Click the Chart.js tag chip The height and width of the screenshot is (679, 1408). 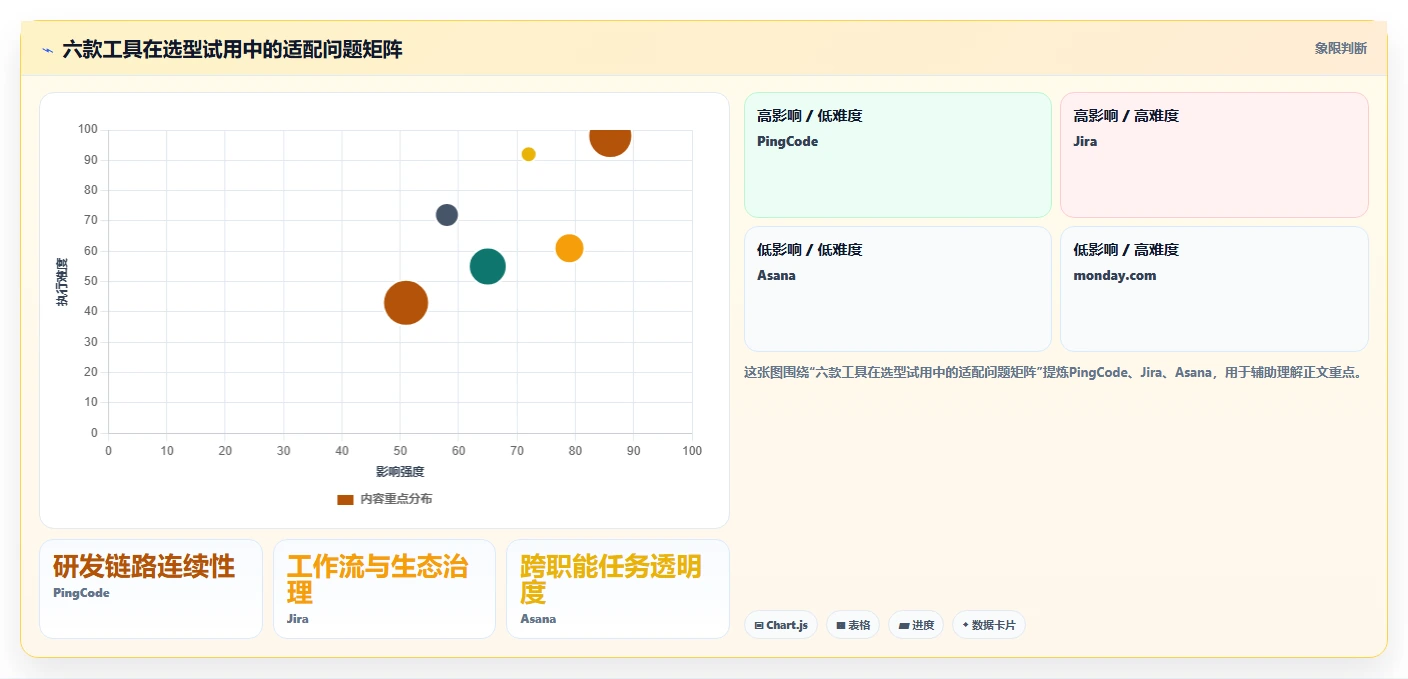[781, 625]
